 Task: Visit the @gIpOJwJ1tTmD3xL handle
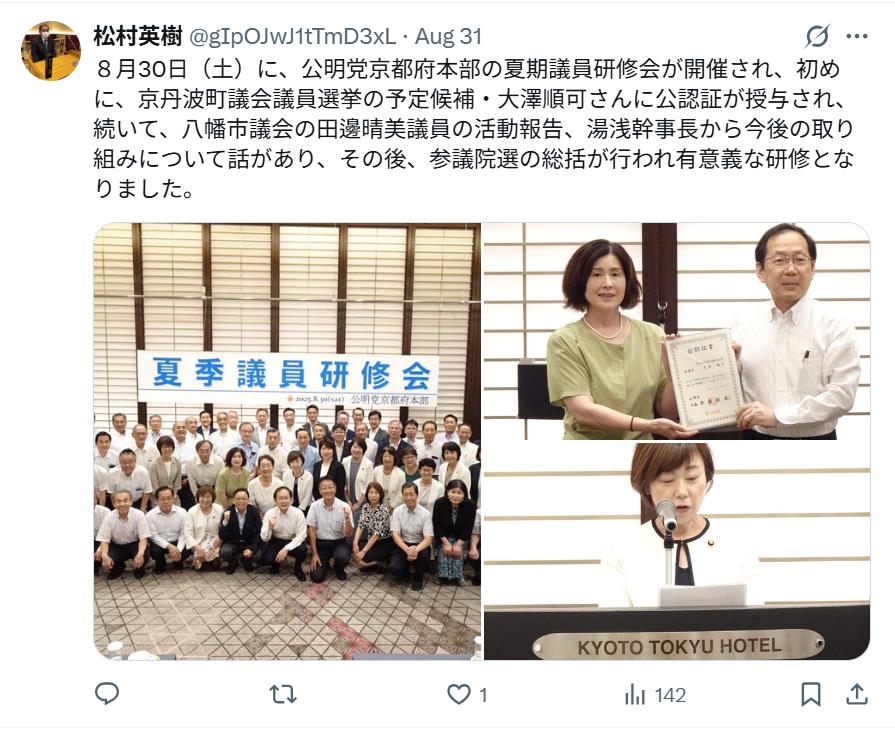point(292,37)
